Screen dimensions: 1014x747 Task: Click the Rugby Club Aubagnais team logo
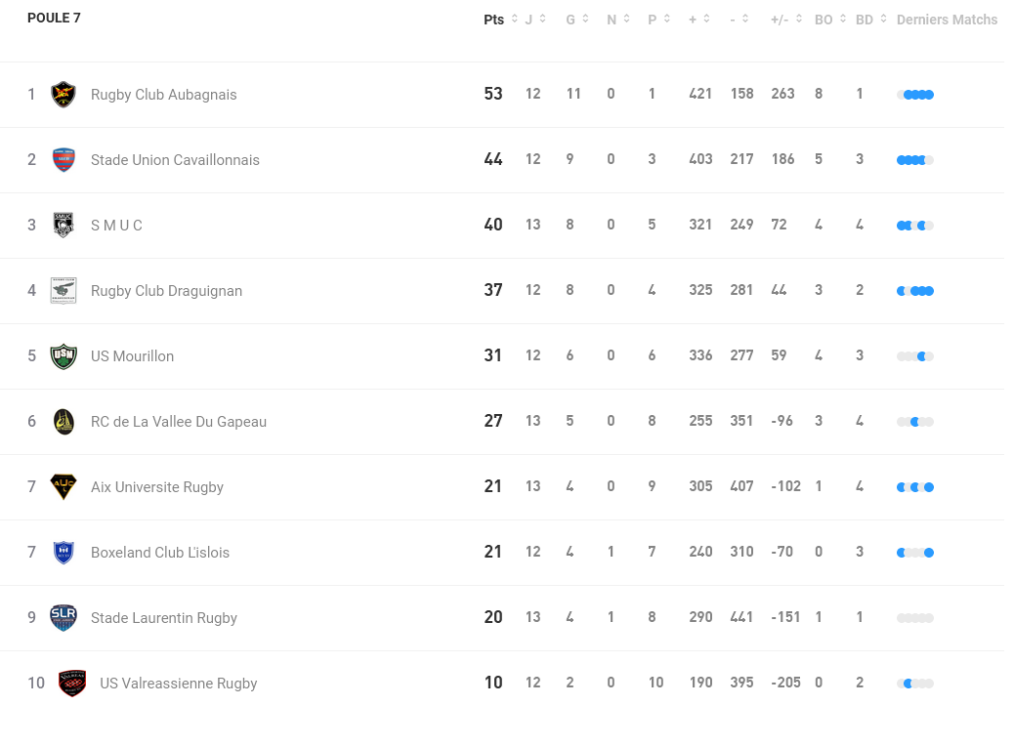(x=63, y=94)
